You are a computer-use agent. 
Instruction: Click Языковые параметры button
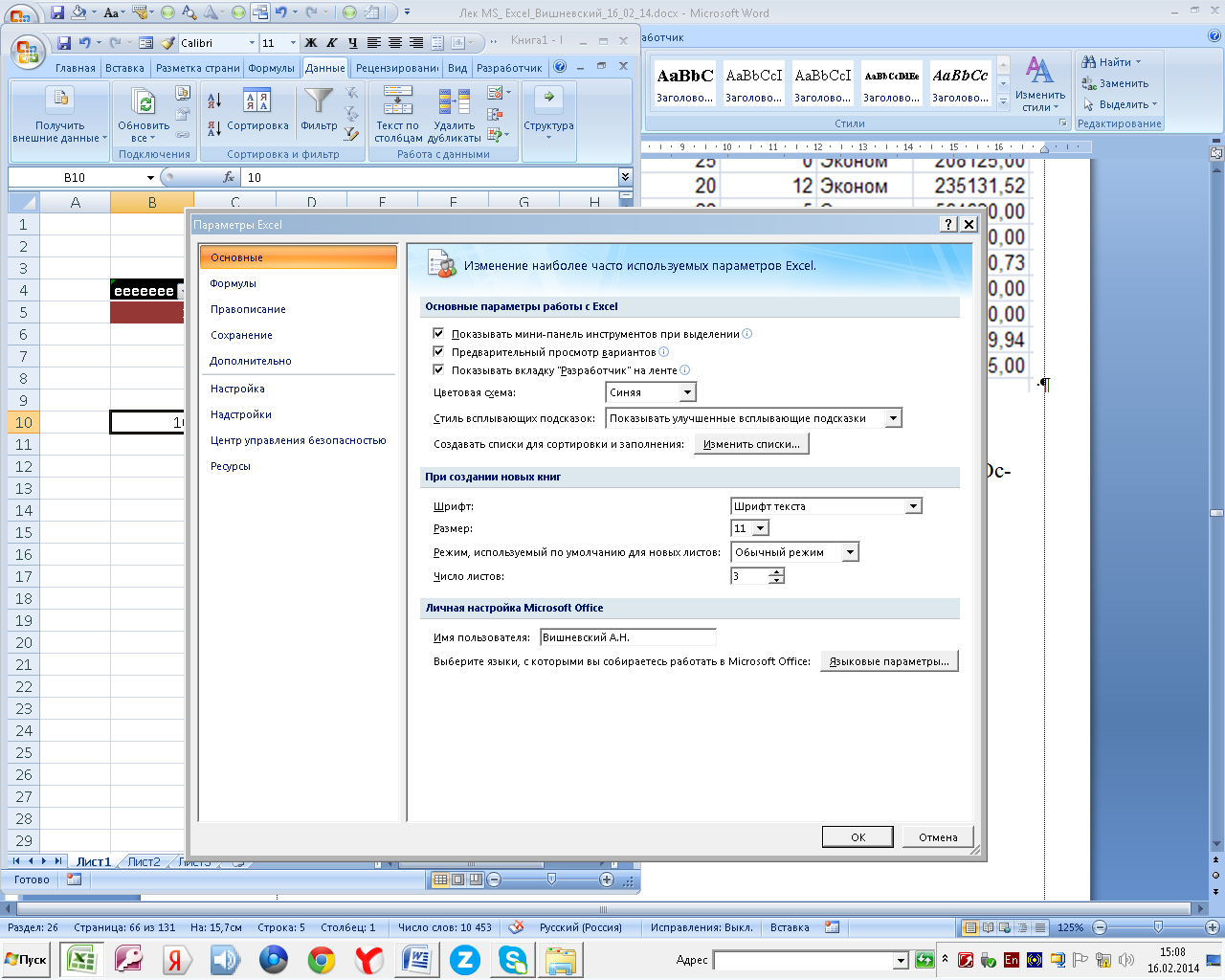click(x=889, y=661)
